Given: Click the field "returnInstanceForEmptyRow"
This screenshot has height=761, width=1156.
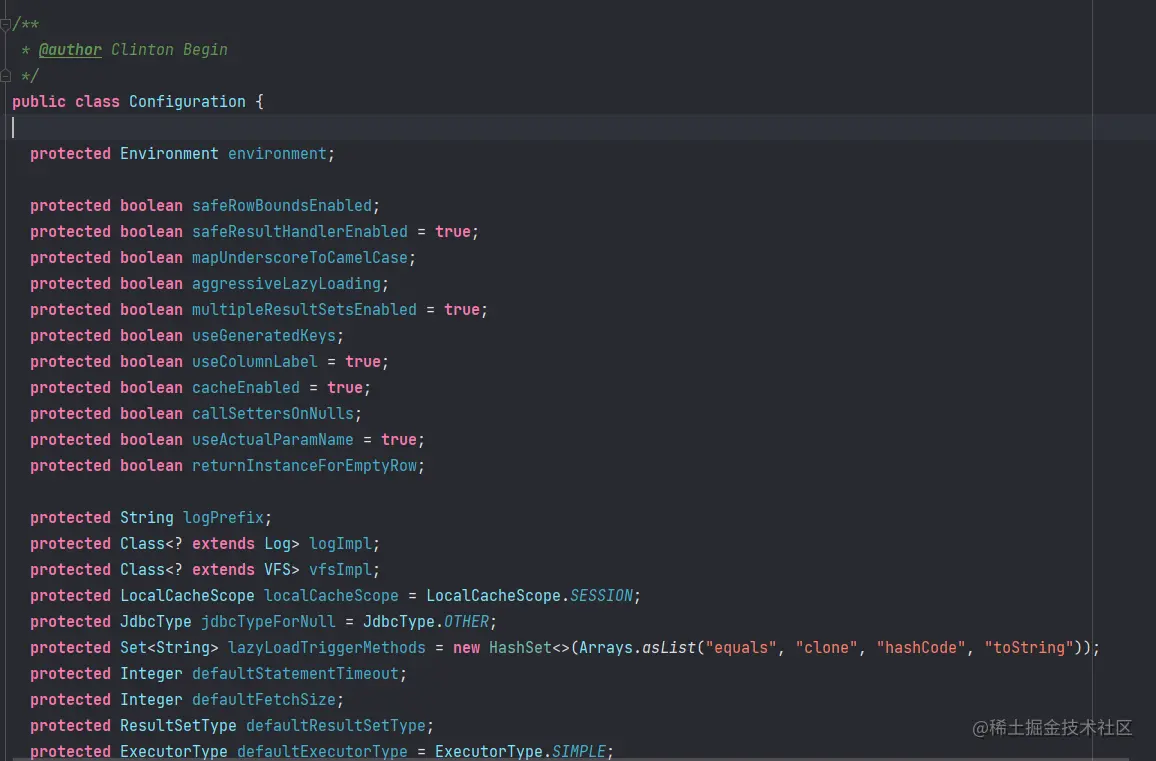Looking at the screenshot, I should tap(304, 465).
